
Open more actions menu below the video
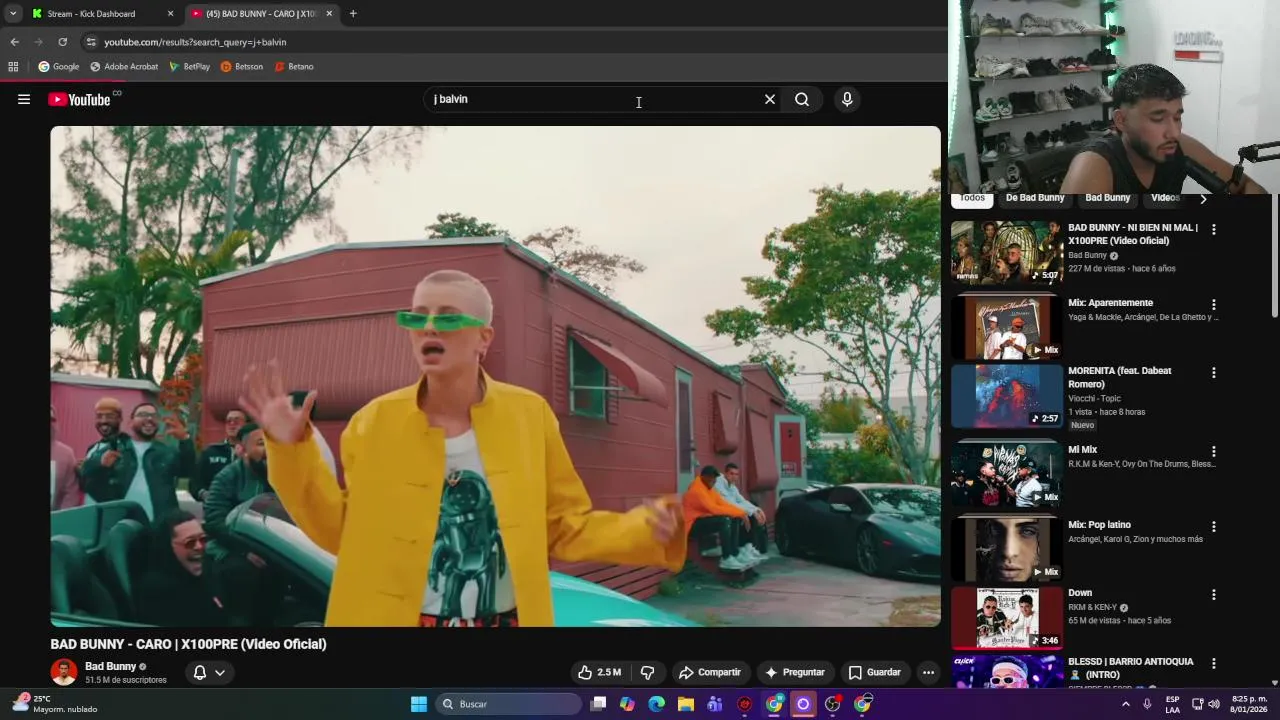[928, 672]
